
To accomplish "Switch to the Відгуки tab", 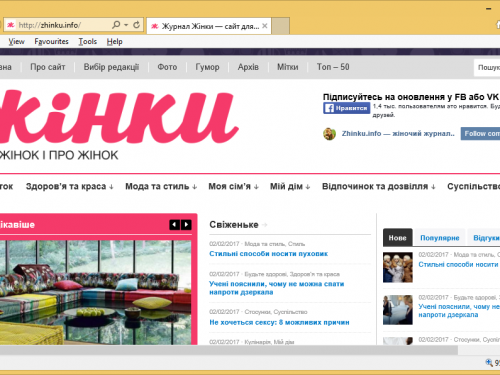I will click(x=485, y=238).
